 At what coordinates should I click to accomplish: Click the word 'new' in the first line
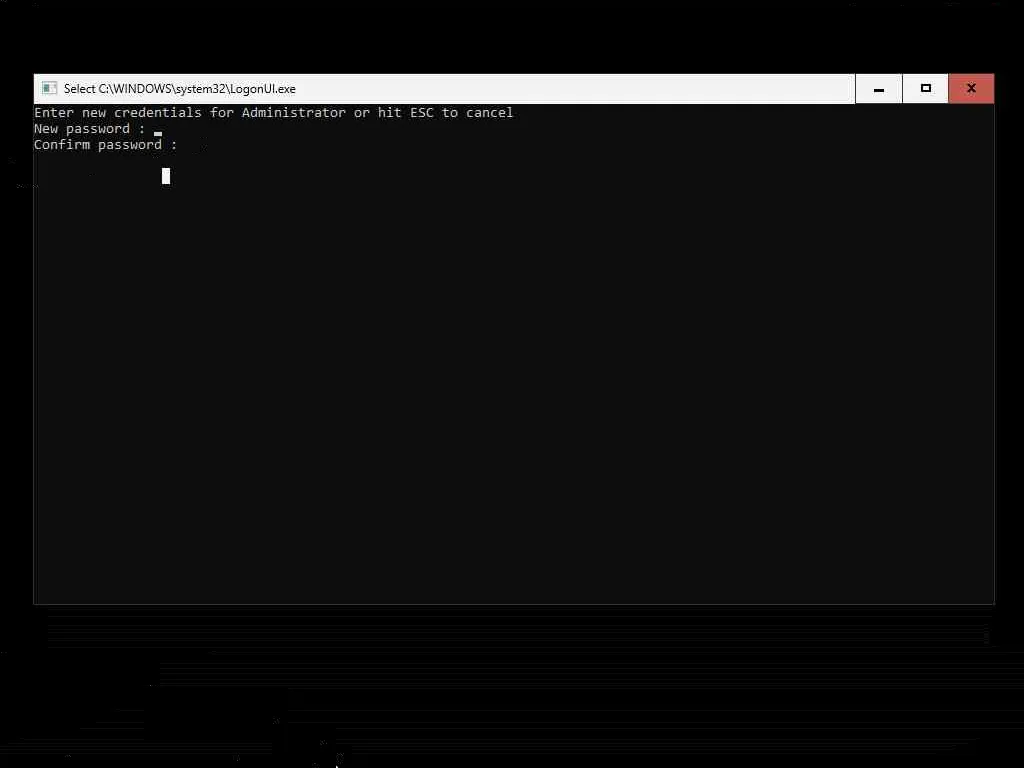click(x=93, y=112)
